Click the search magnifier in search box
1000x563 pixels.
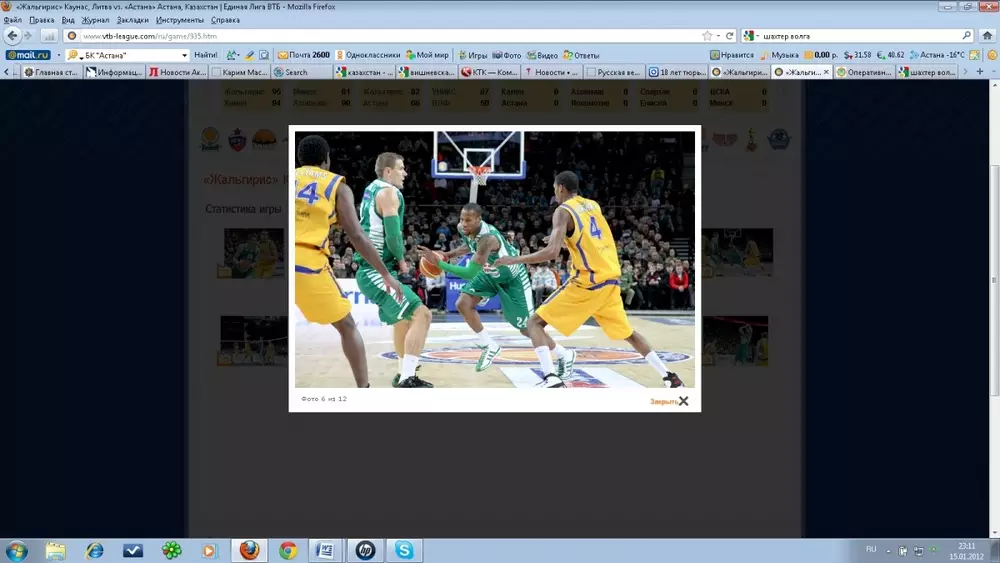click(966, 35)
